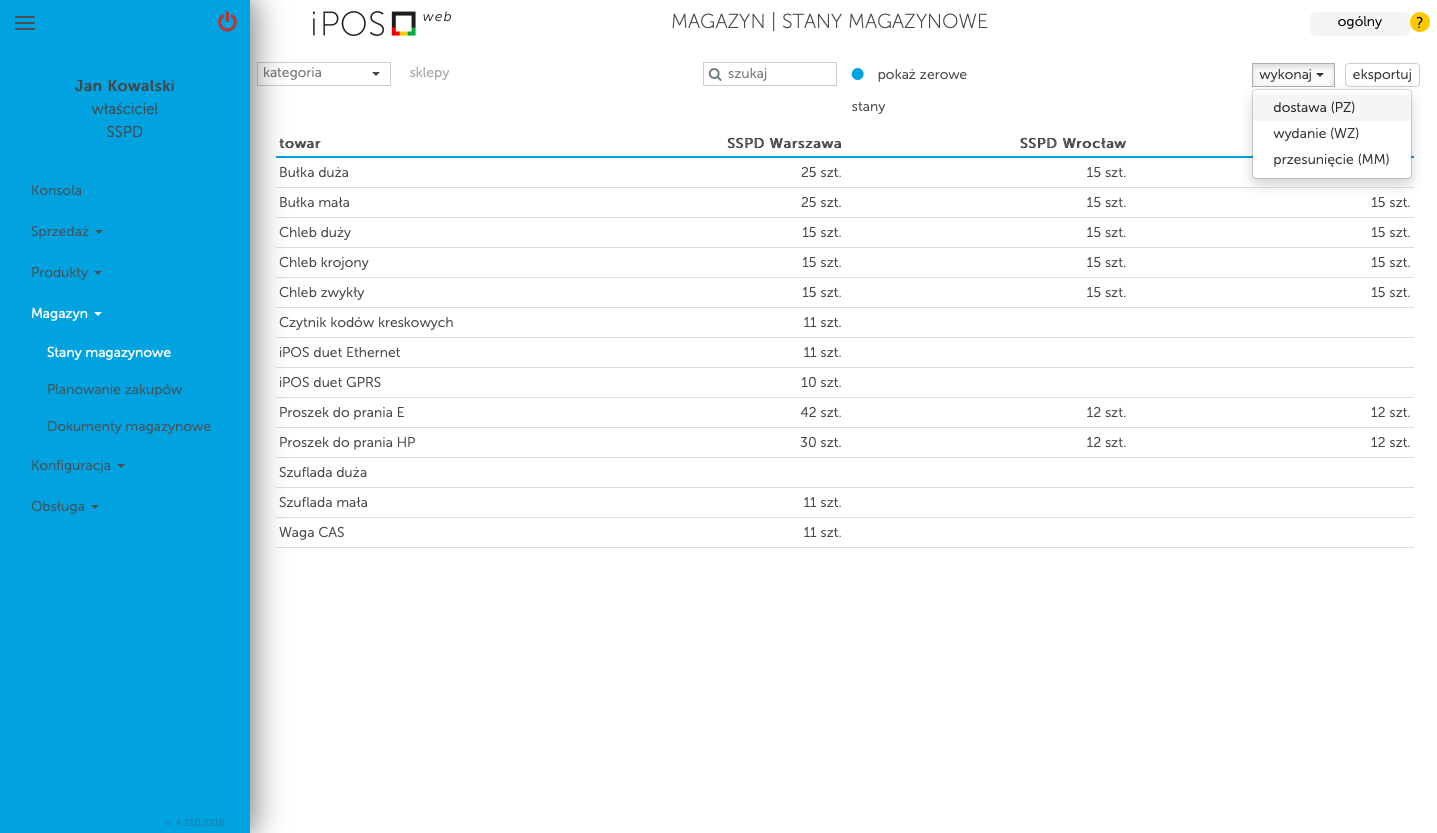Expand the Sprzedaż sidebar section
The image size is (1437, 833).
pos(66,231)
